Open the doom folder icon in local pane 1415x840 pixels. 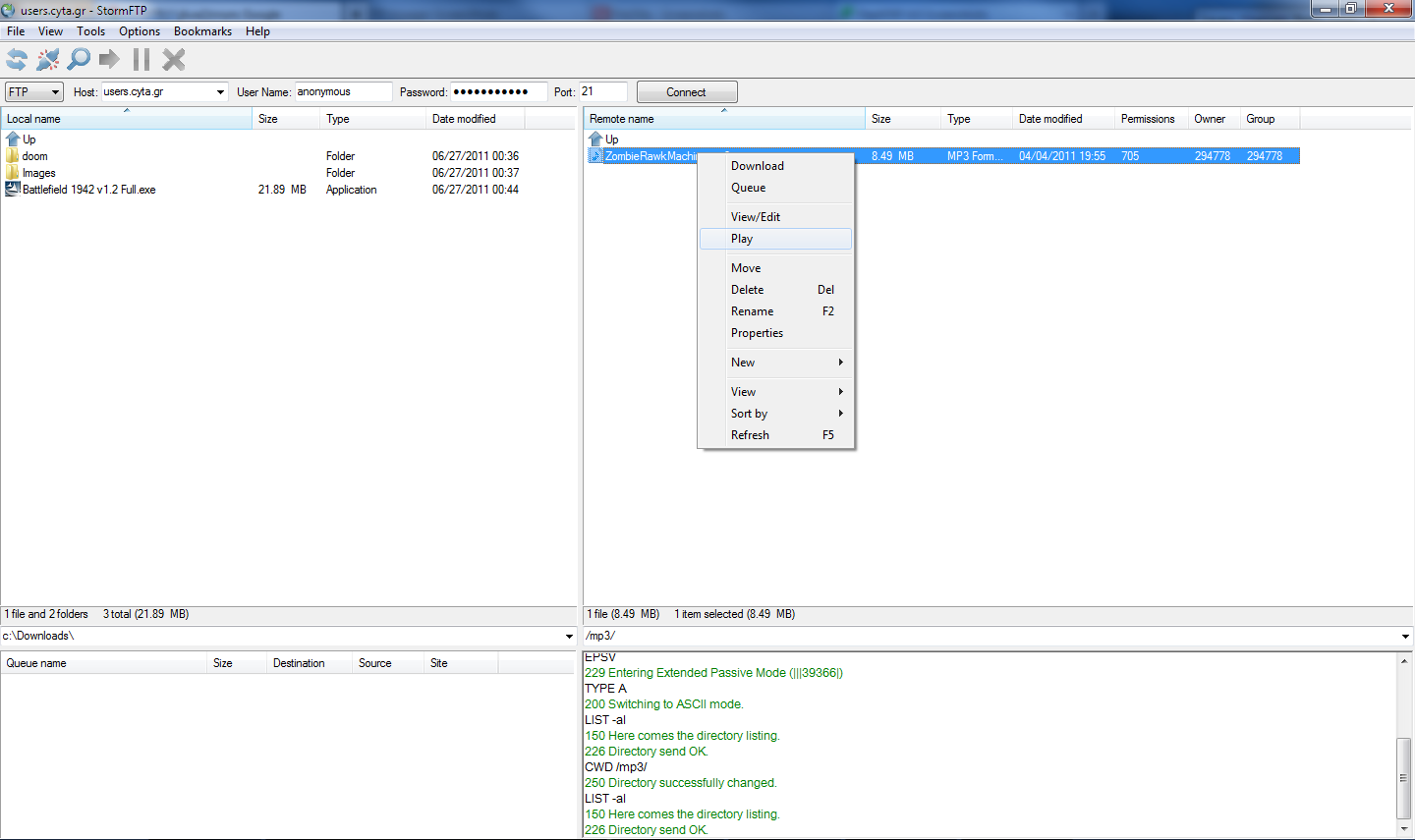pos(13,155)
